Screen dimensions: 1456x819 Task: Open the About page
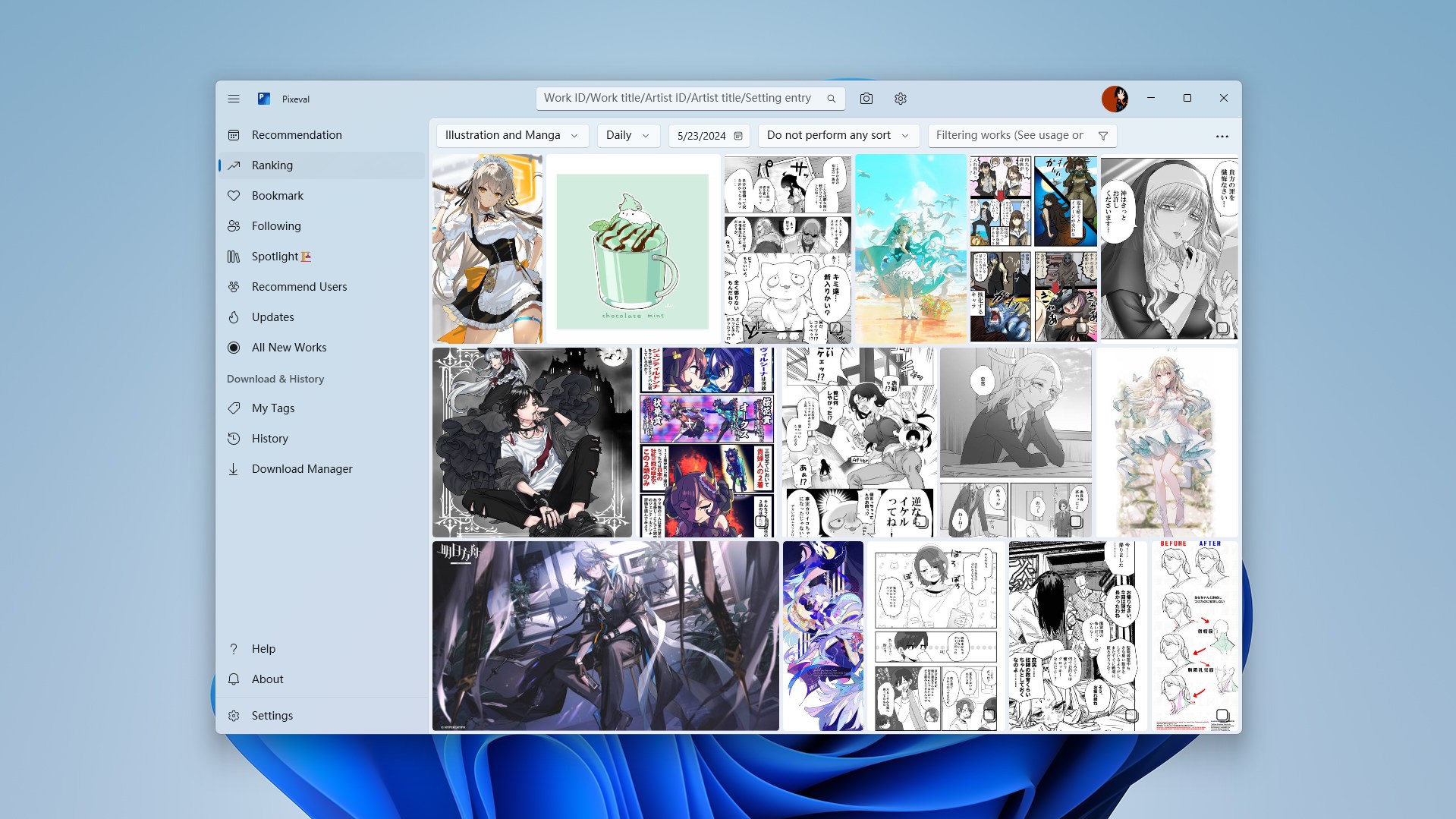[266, 679]
